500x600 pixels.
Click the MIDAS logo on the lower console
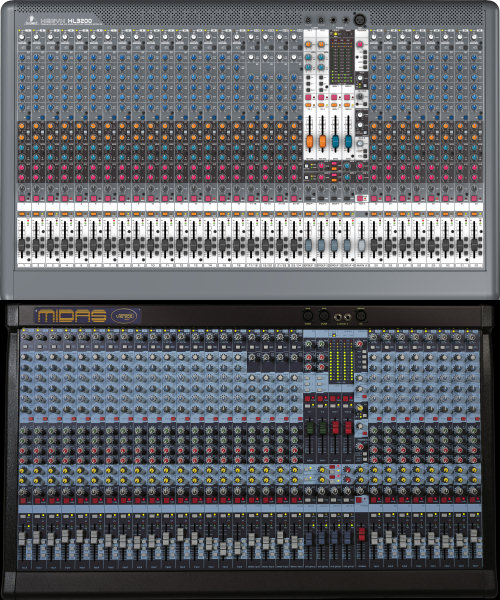[x=72, y=316]
